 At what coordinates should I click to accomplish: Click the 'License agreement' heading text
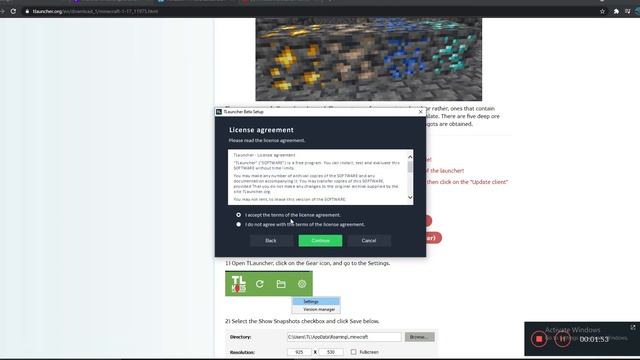261,130
